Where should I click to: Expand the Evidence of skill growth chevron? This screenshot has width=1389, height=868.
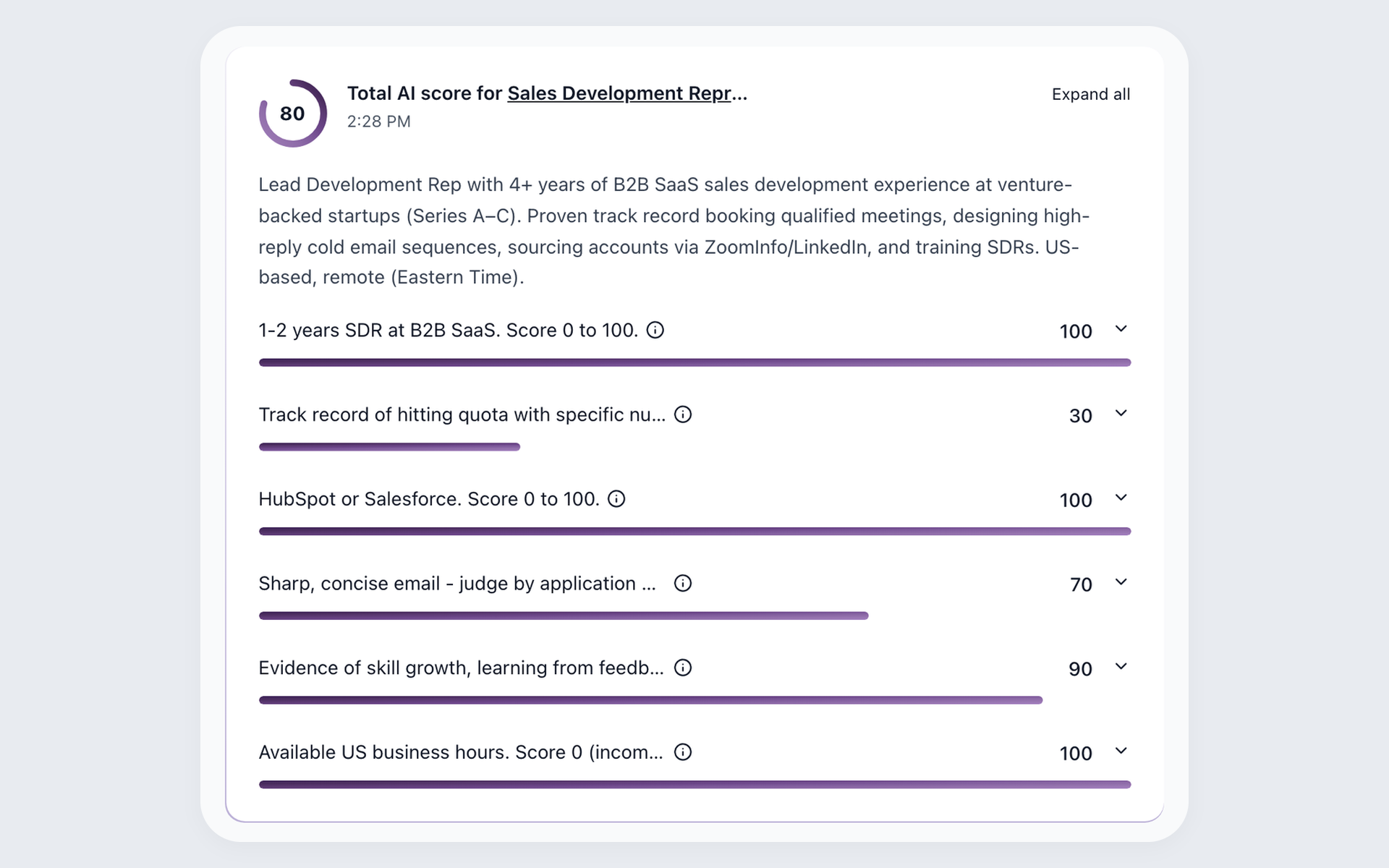tap(1121, 667)
